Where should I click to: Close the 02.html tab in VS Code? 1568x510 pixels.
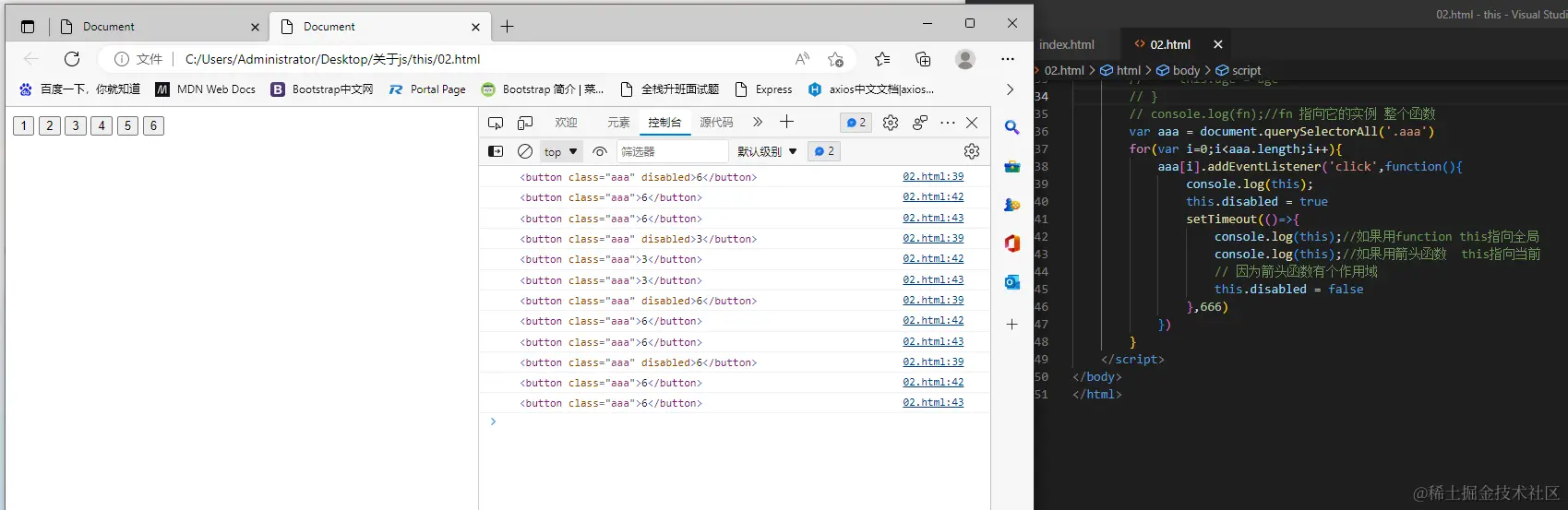click(x=1218, y=44)
